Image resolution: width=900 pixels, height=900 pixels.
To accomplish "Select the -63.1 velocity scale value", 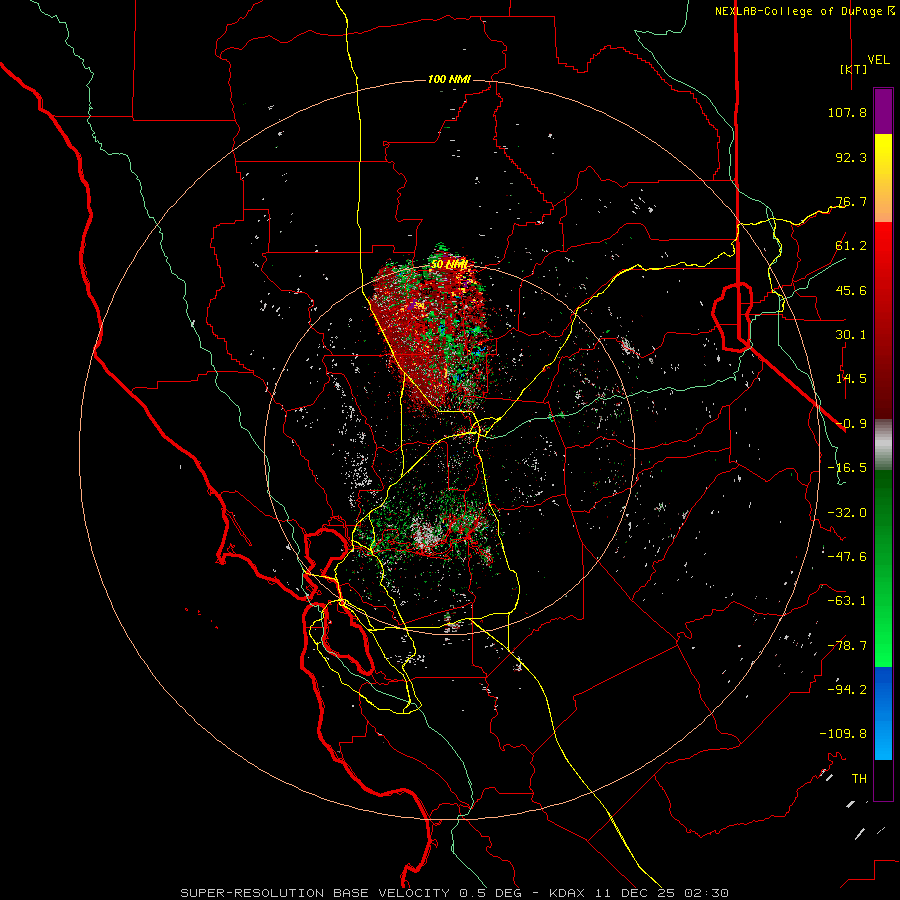I will (x=847, y=601).
